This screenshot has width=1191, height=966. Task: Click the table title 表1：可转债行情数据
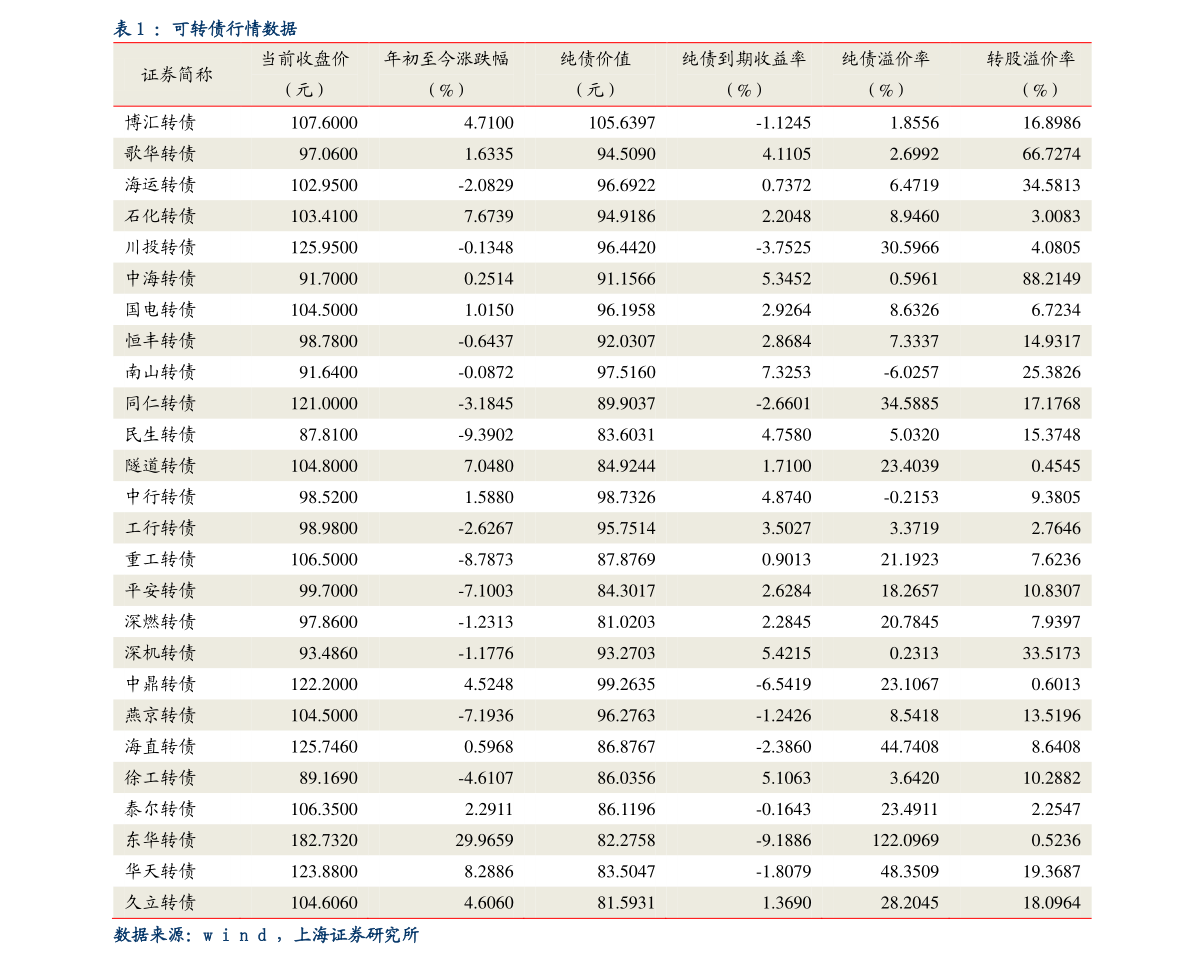204,29
